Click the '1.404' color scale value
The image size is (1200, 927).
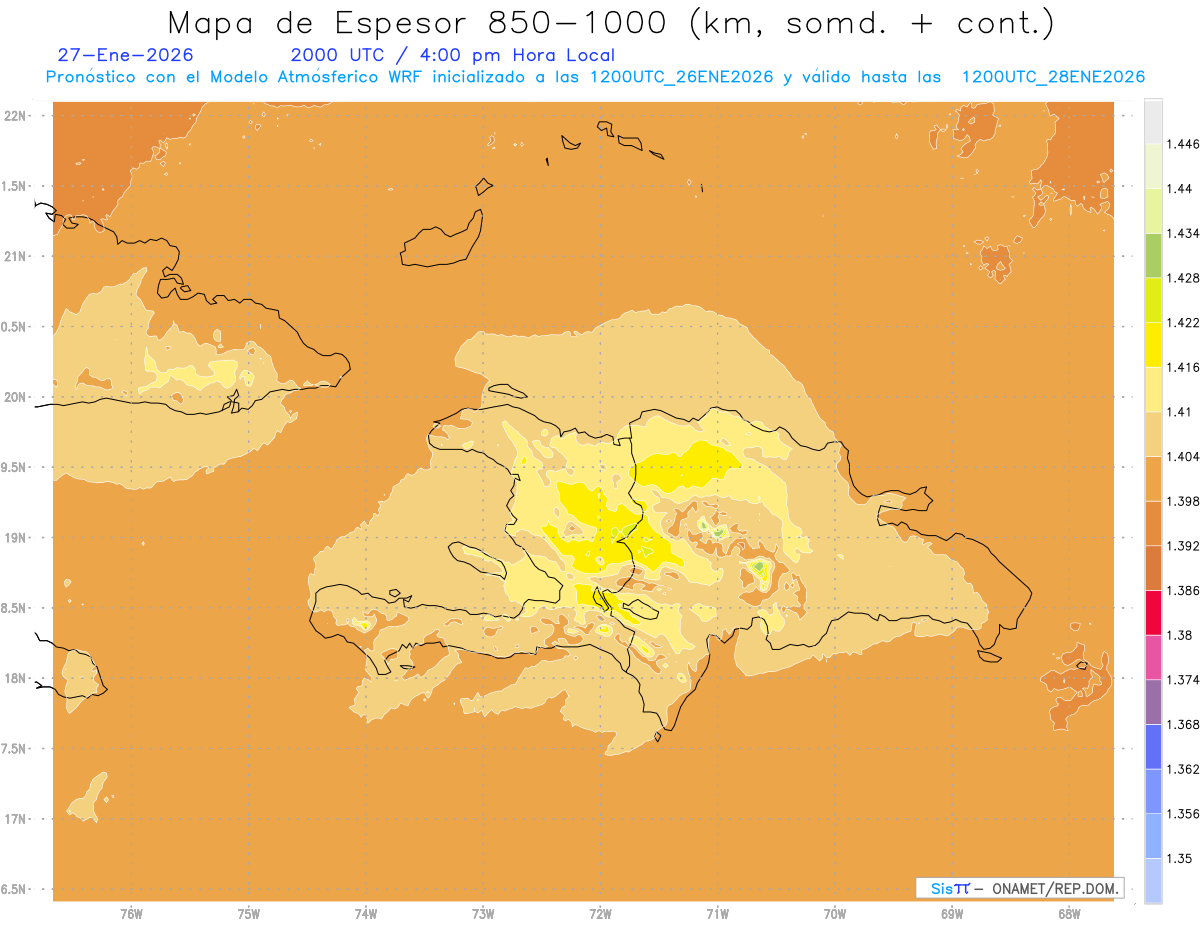coord(1185,456)
